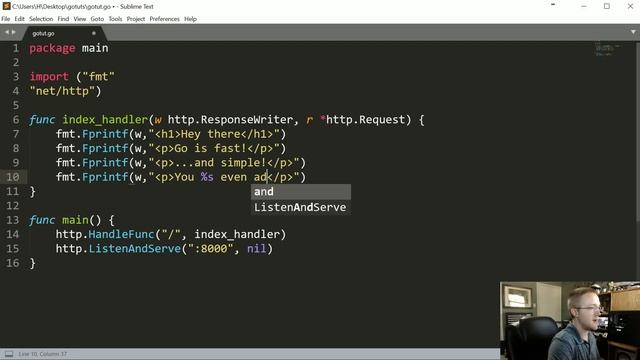Click ":8000" port string
640x360 pixels.
point(210,249)
